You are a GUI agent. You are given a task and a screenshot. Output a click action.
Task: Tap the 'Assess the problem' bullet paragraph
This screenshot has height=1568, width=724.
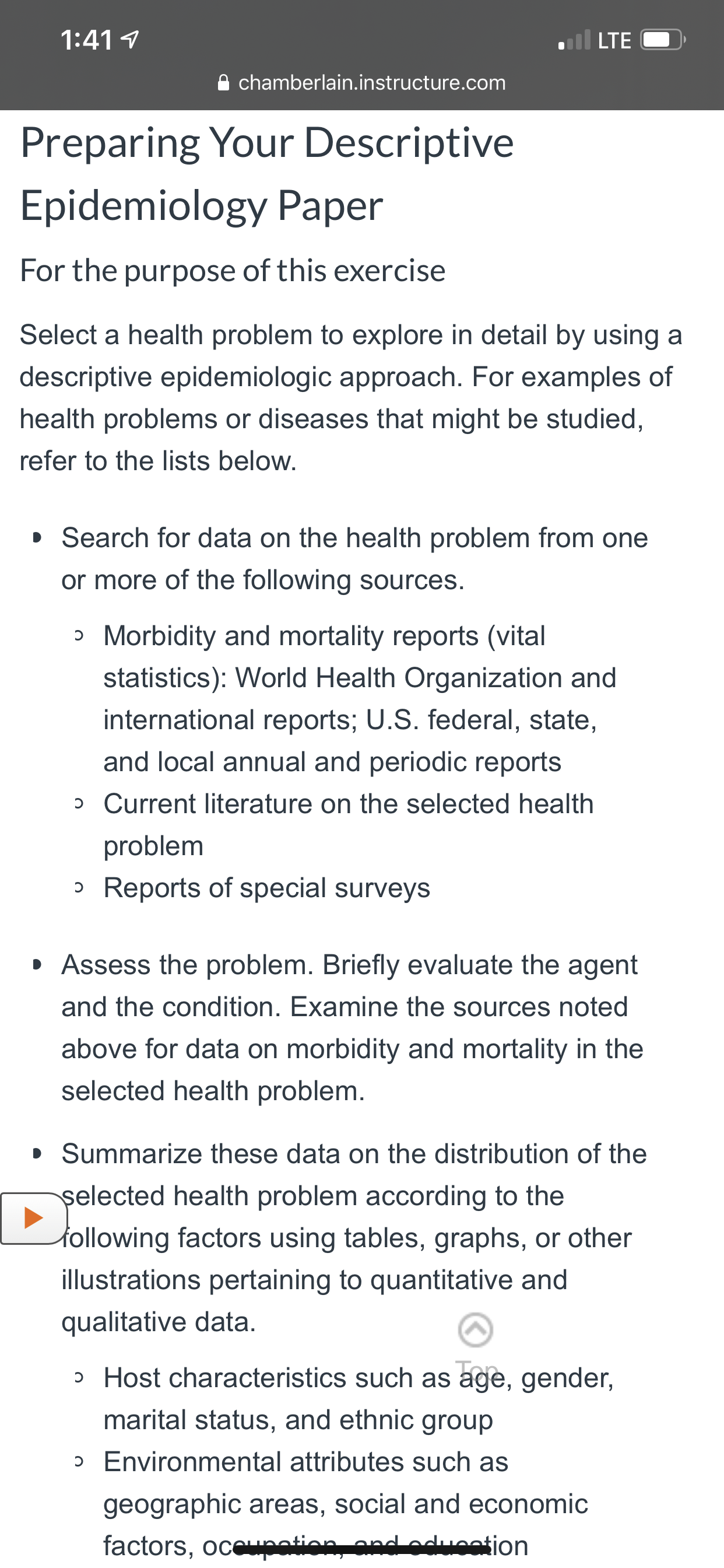[352, 1027]
